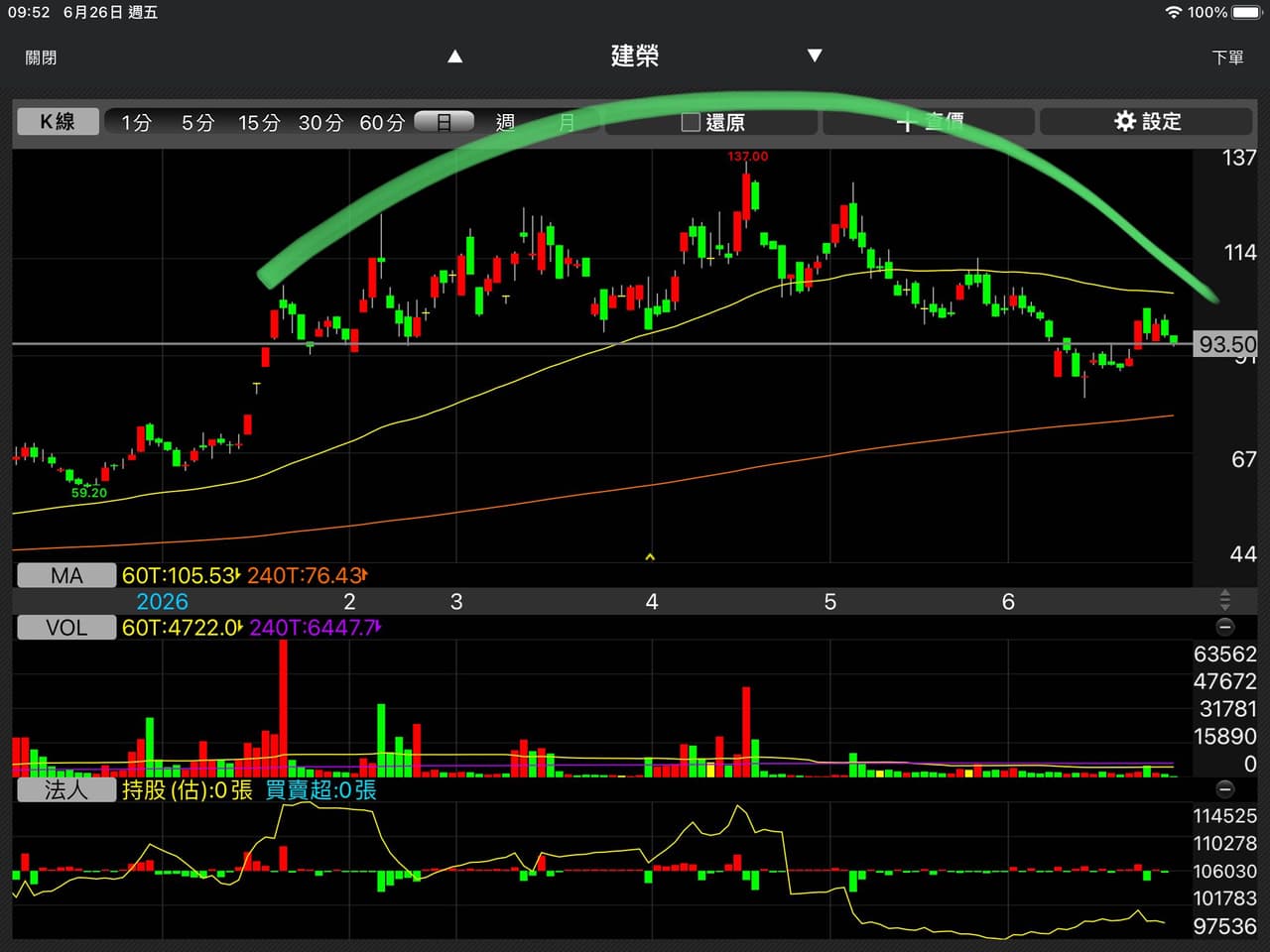This screenshot has width=1270, height=952.
Task: Switch to 60分 interval tab
Action: point(382,122)
